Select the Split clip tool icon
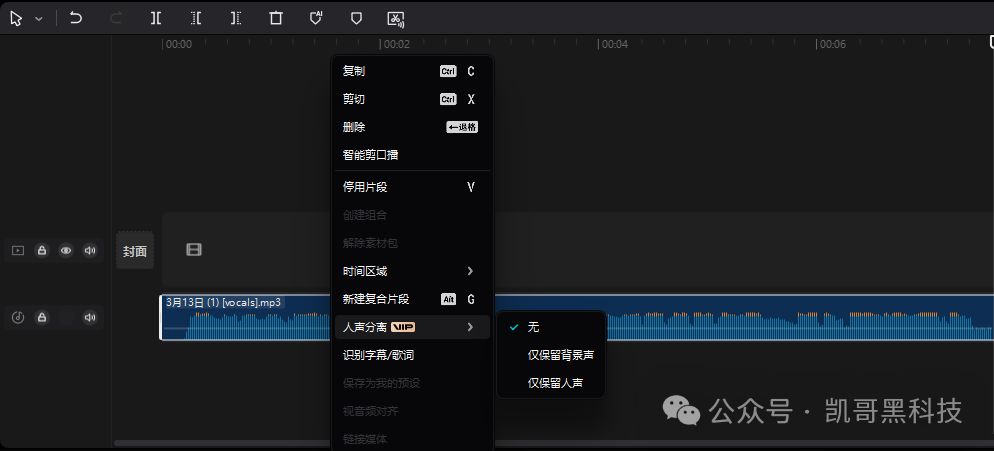The width and height of the screenshot is (994, 451). (x=156, y=18)
